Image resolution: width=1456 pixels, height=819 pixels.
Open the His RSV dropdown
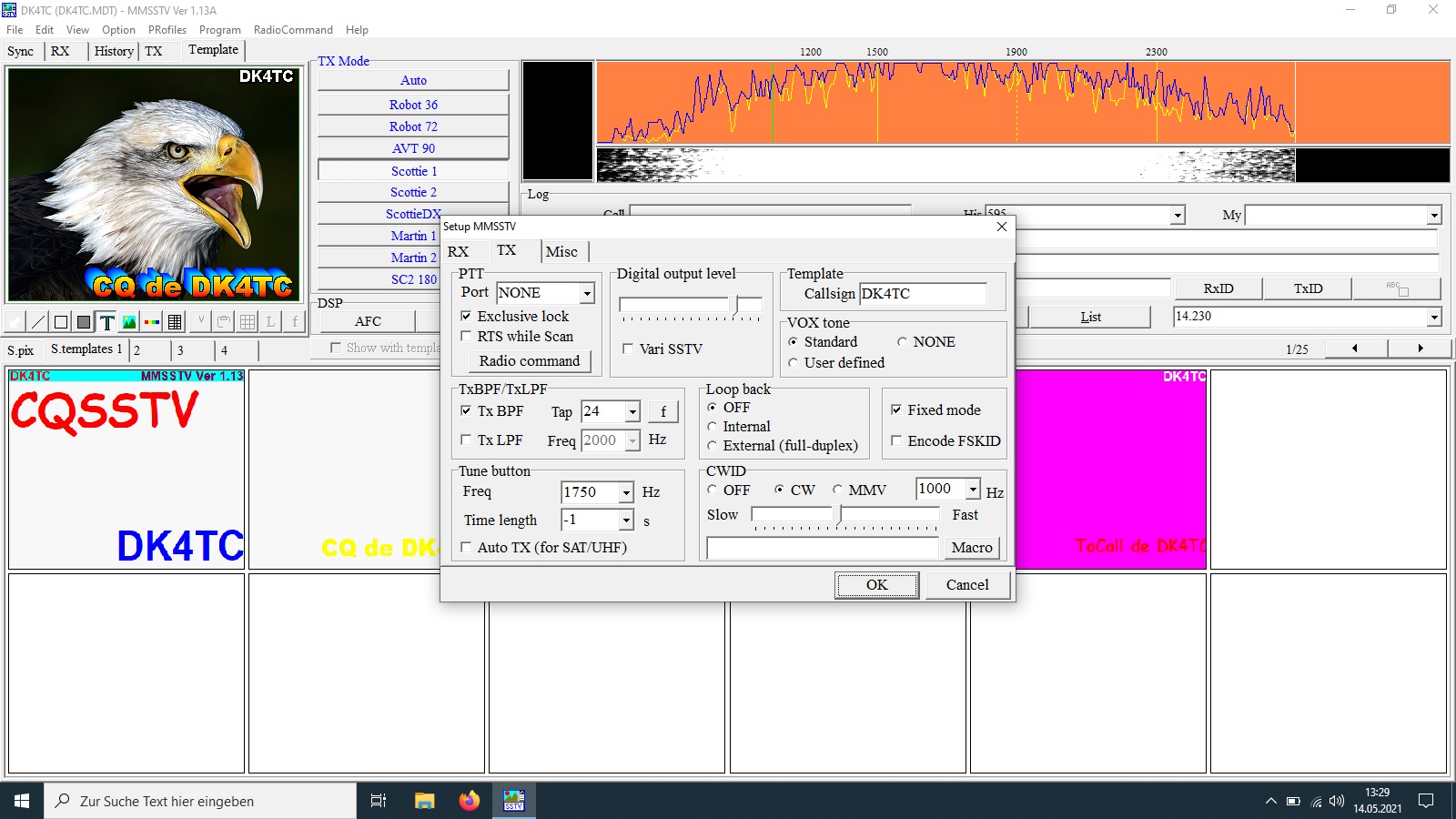1178,215
